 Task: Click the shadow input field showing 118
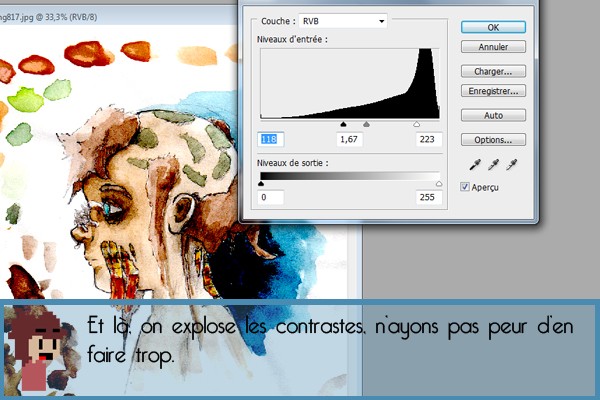pos(271,139)
